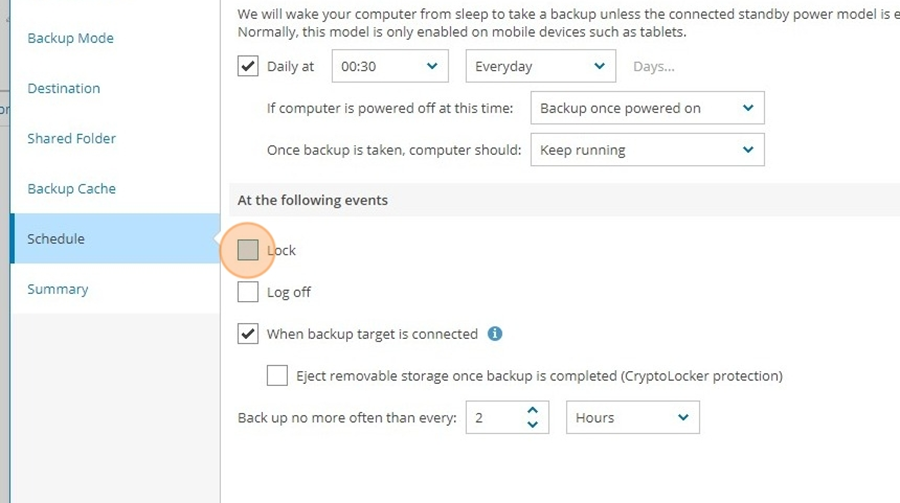Click the info icon beside backup target connected
Screen dimensions: 900x503
coord(495,334)
